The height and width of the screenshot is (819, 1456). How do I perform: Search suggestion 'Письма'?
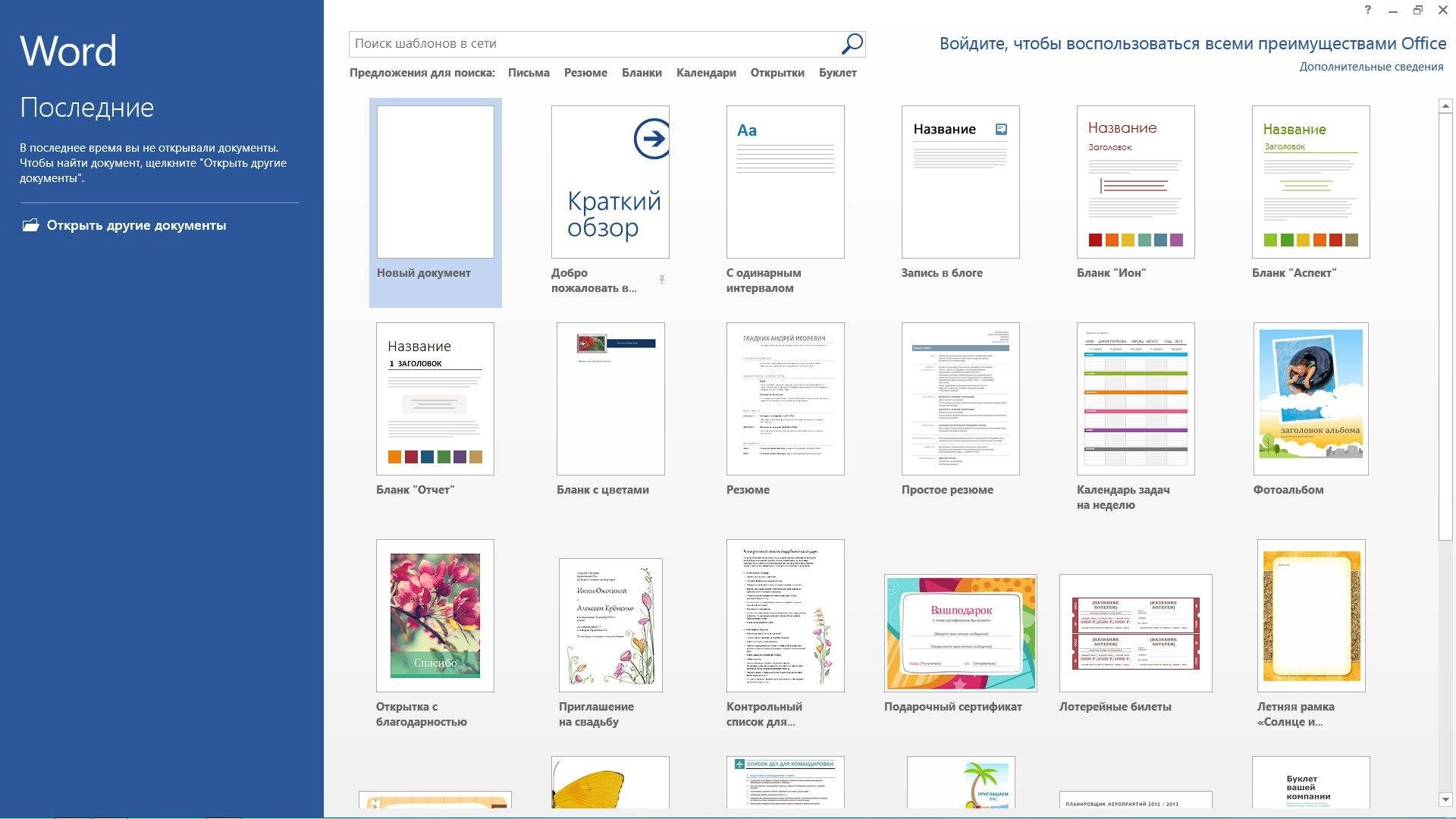(529, 73)
